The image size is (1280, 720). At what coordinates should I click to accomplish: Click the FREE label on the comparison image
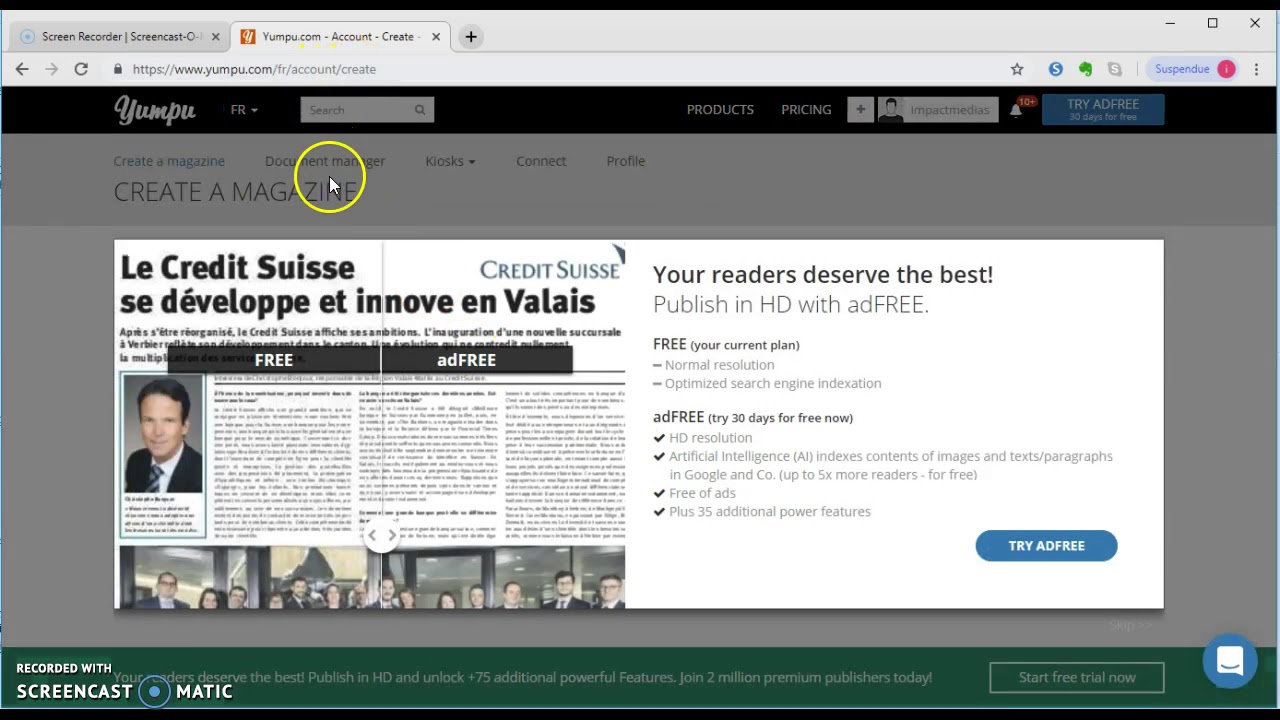tap(274, 360)
